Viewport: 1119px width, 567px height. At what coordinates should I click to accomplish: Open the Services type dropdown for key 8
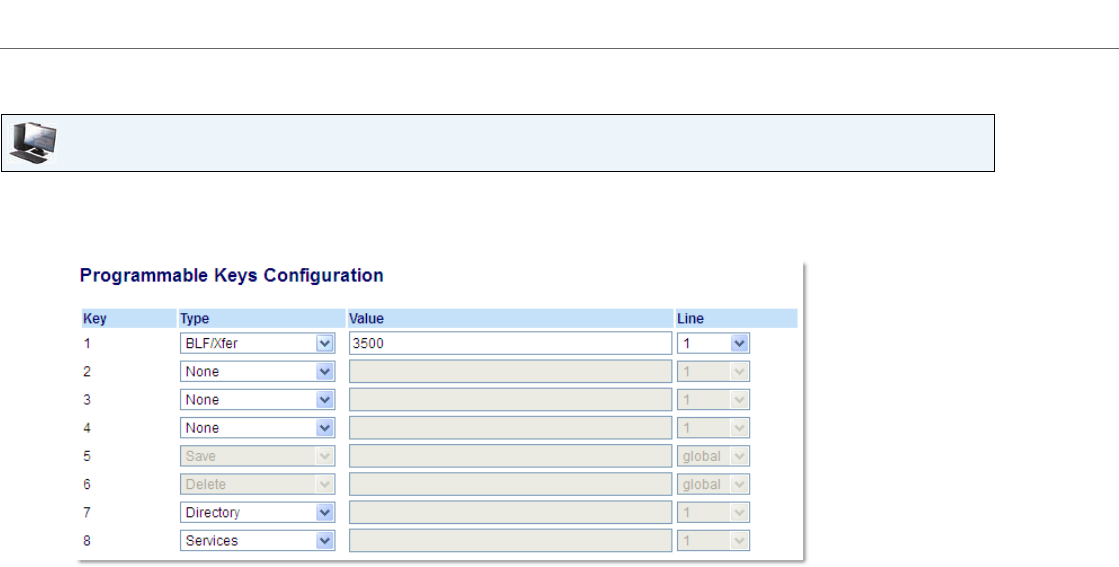click(x=257, y=541)
